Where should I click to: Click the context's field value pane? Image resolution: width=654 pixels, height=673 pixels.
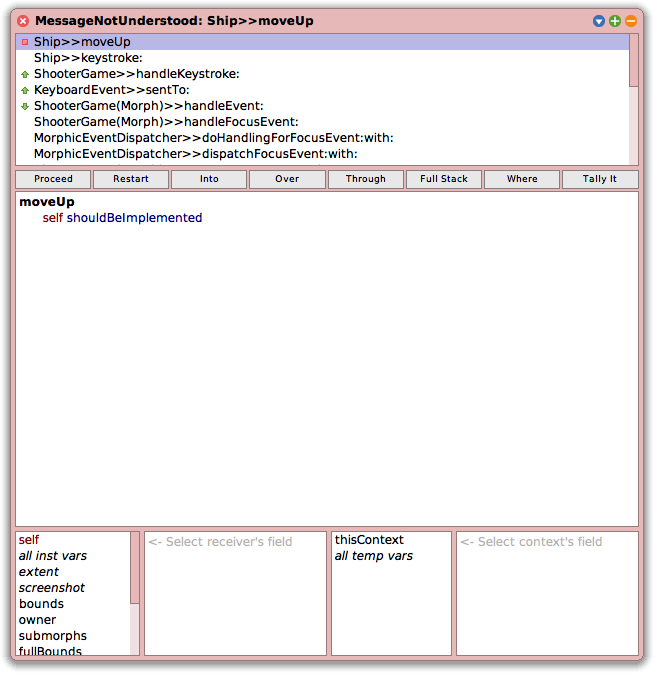[547, 594]
